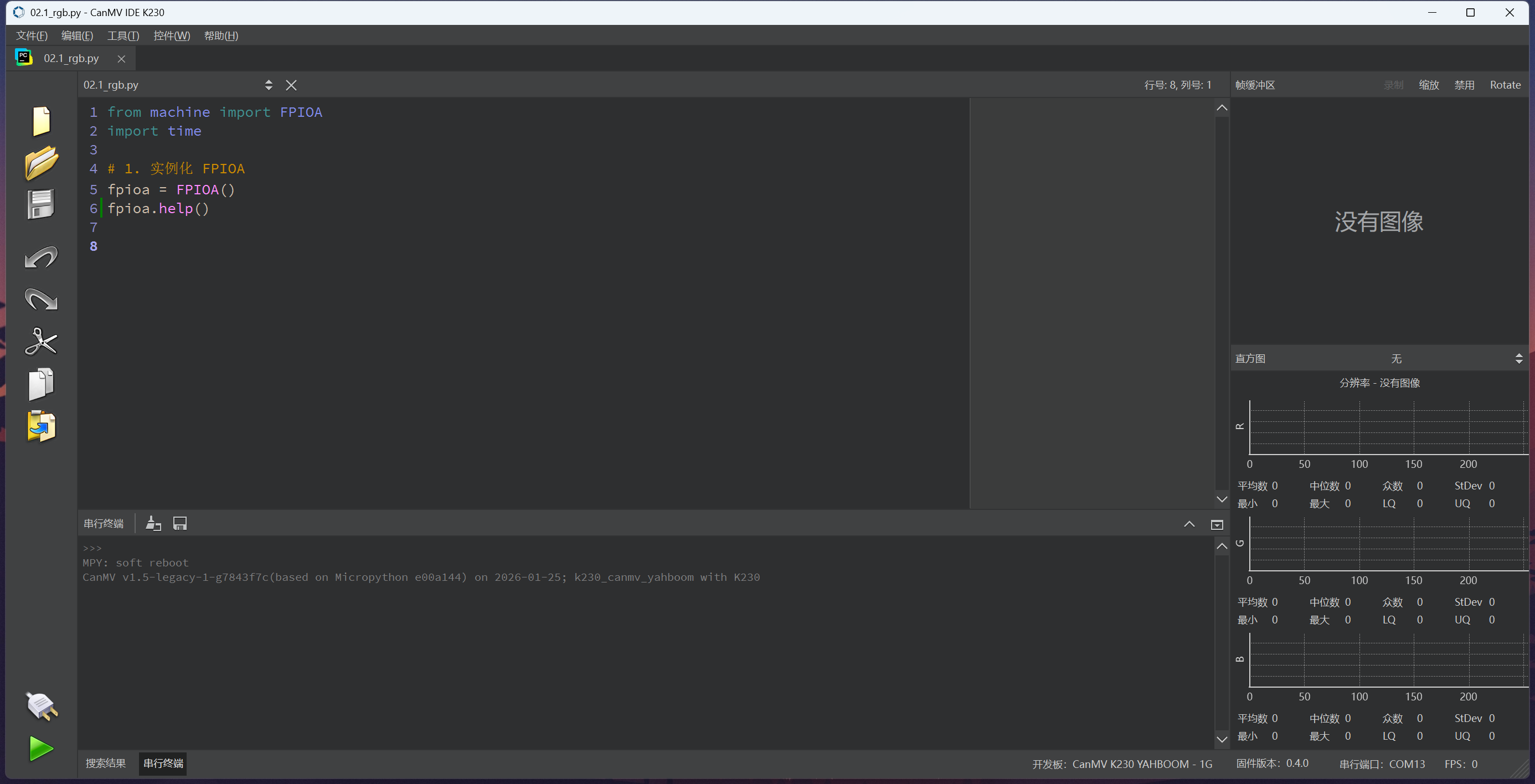This screenshot has width=1535, height=784.
Task: Open the 工具(T) menu
Action: [x=123, y=36]
